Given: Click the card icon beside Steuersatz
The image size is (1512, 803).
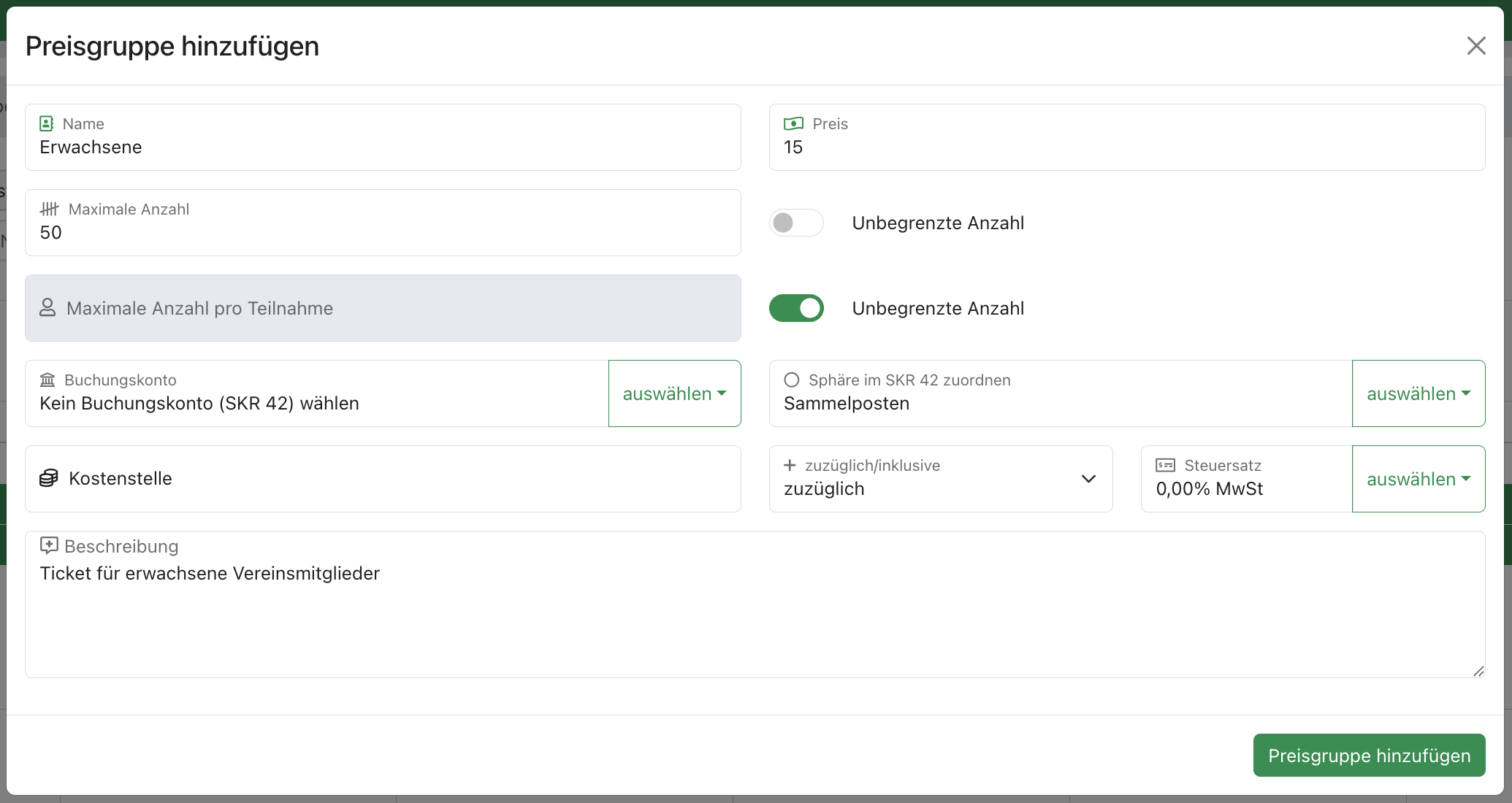Looking at the screenshot, I should pos(1165,465).
